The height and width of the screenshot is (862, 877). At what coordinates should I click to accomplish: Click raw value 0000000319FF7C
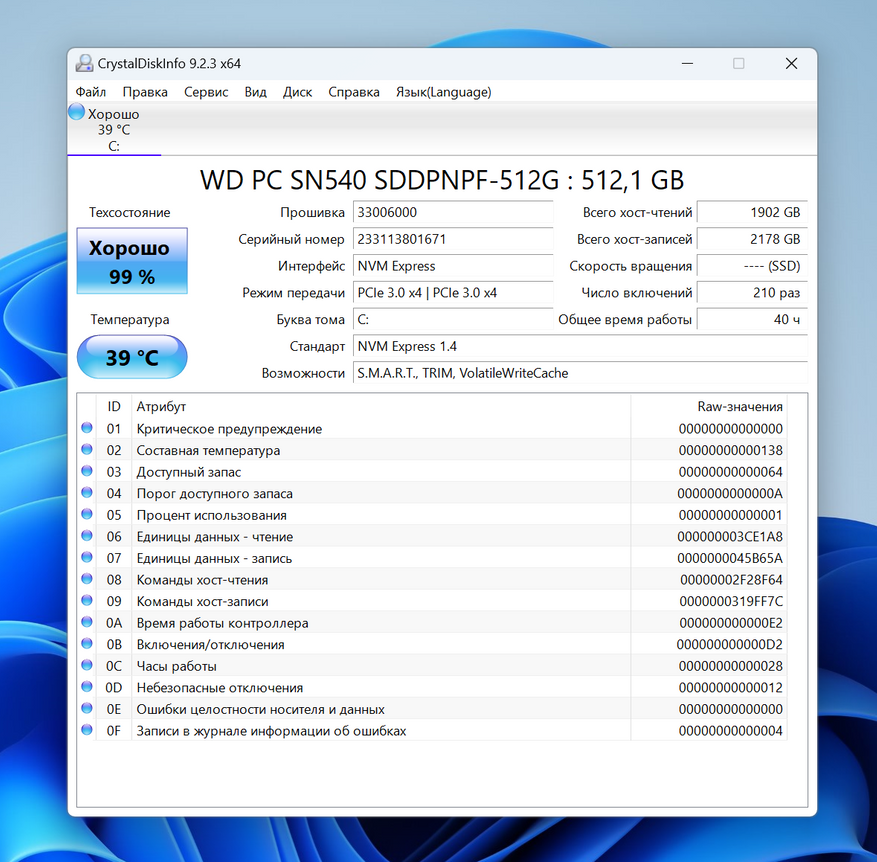731,601
